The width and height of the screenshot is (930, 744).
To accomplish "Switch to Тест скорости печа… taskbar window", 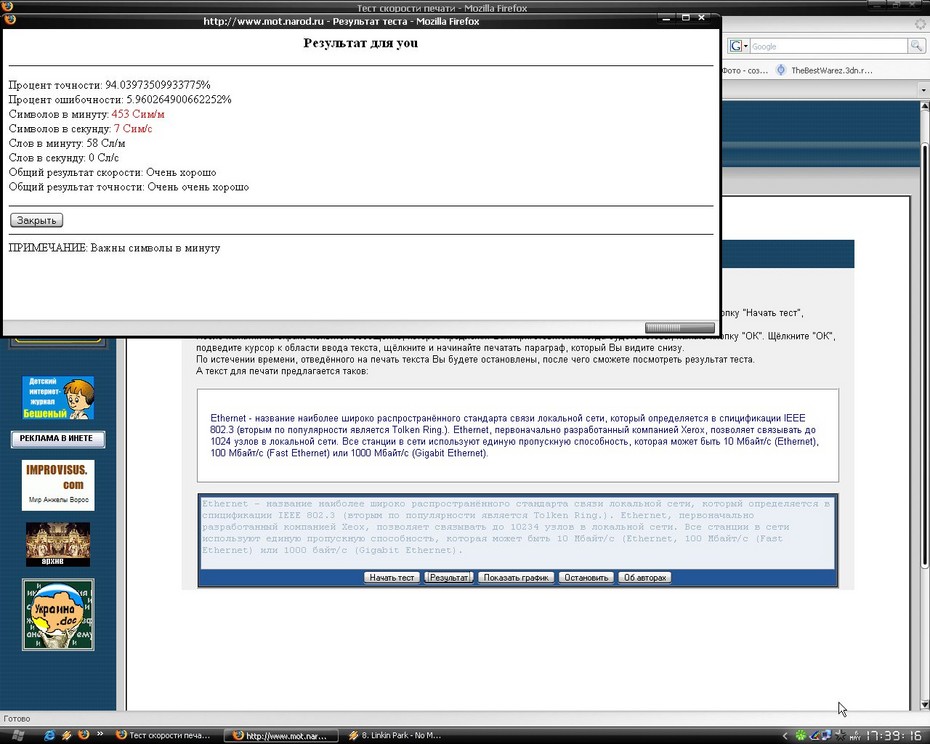I will tap(164, 735).
